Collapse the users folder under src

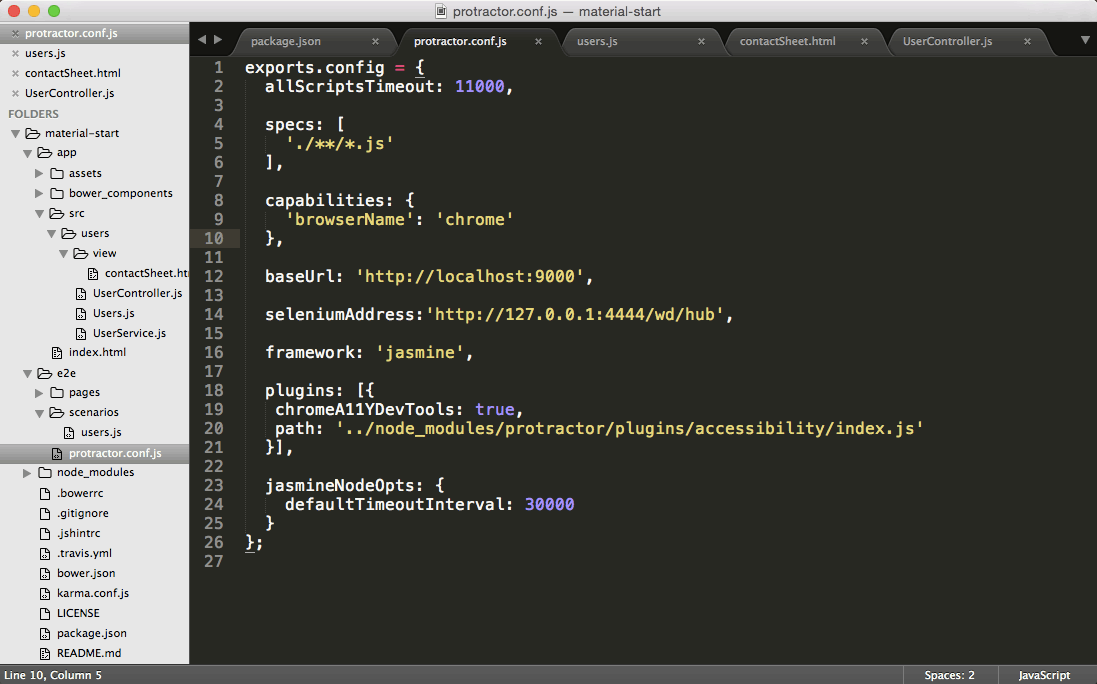coord(50,233)
